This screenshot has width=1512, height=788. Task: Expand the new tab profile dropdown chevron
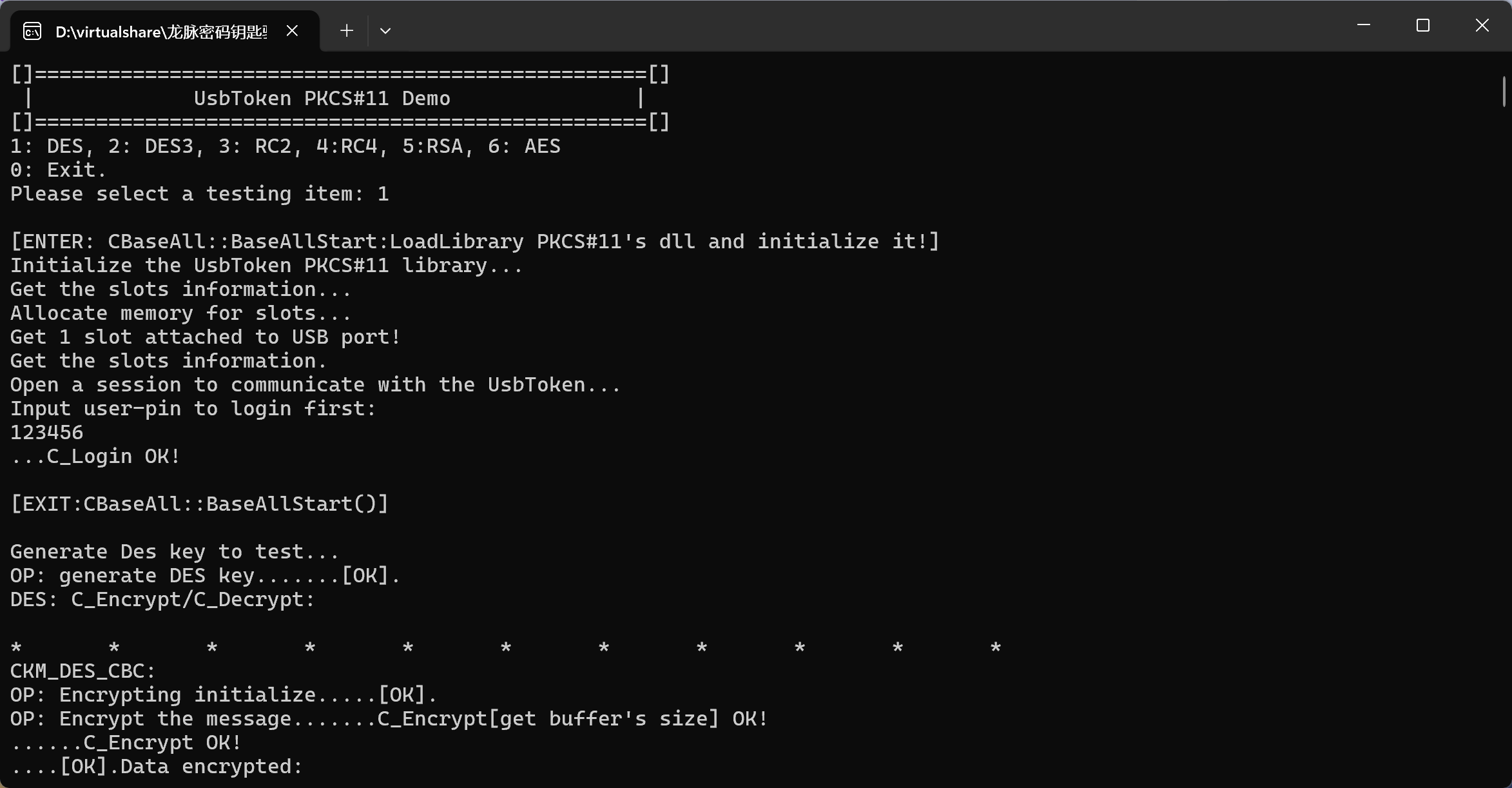(385, 31)
